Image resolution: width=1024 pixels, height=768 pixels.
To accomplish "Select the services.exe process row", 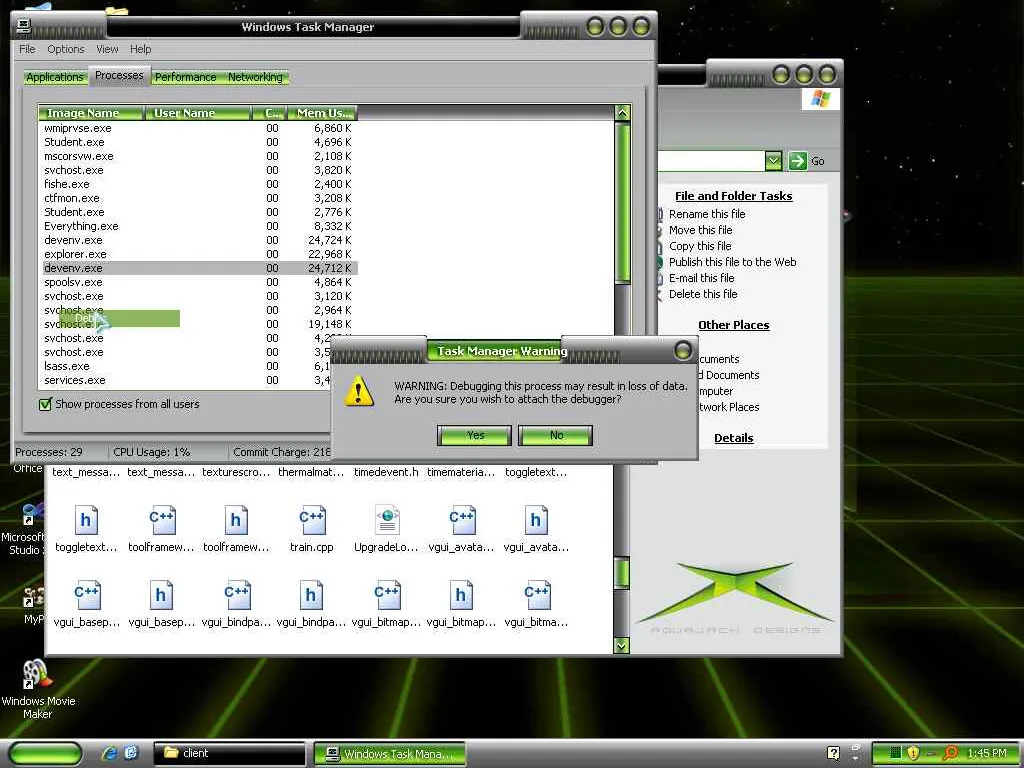I will (x=185, y=380).
